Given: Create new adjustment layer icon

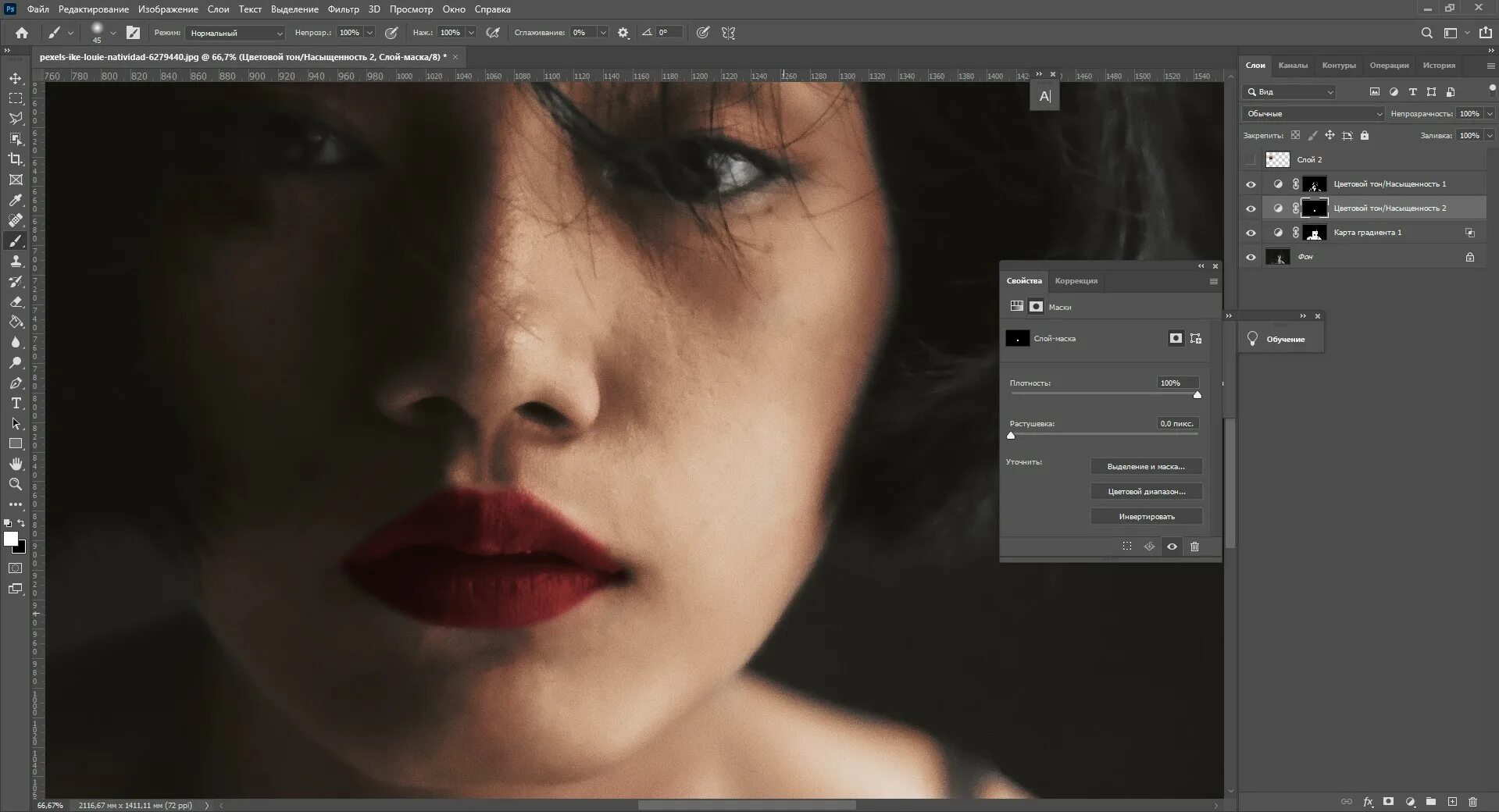Looking at the screenshot, I should tap(1411, 802).
